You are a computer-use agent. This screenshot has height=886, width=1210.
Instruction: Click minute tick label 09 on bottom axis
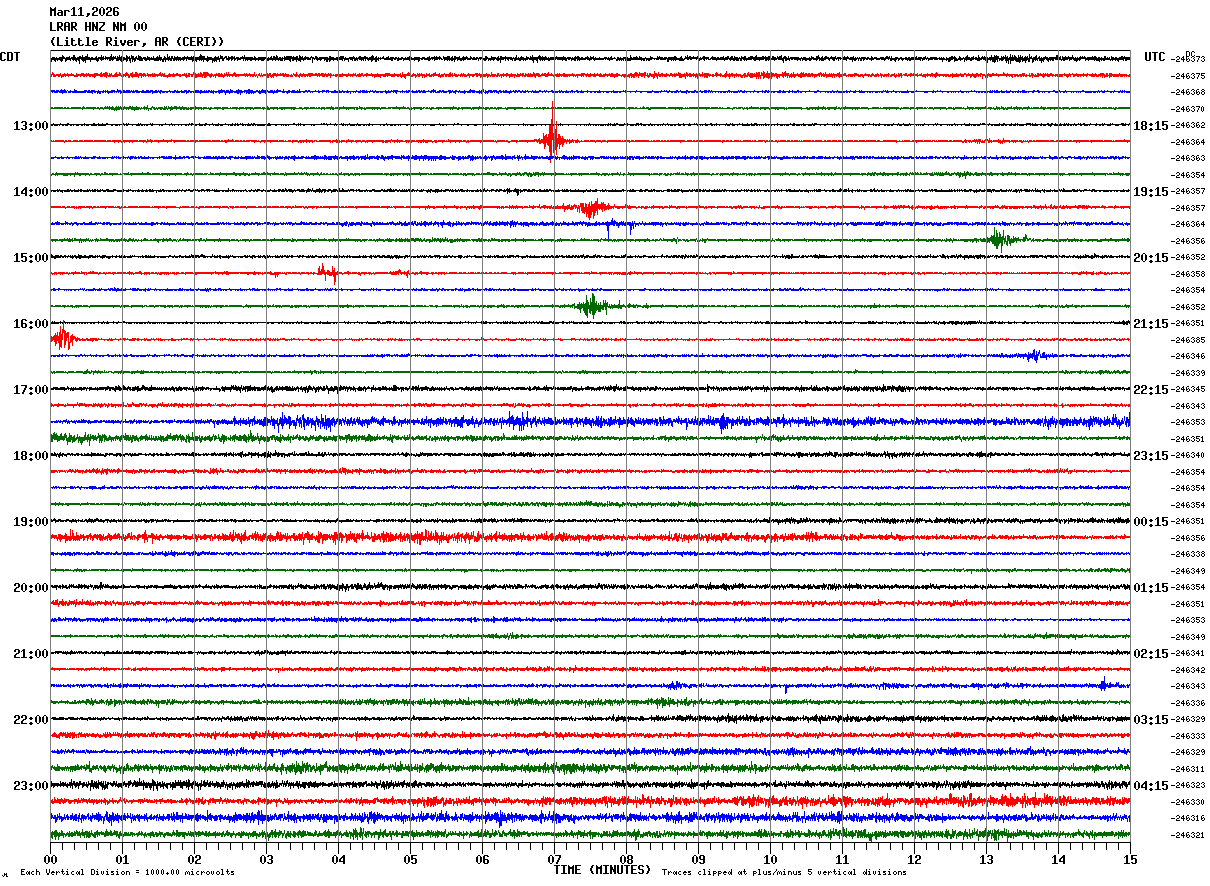tap(698, 859)
